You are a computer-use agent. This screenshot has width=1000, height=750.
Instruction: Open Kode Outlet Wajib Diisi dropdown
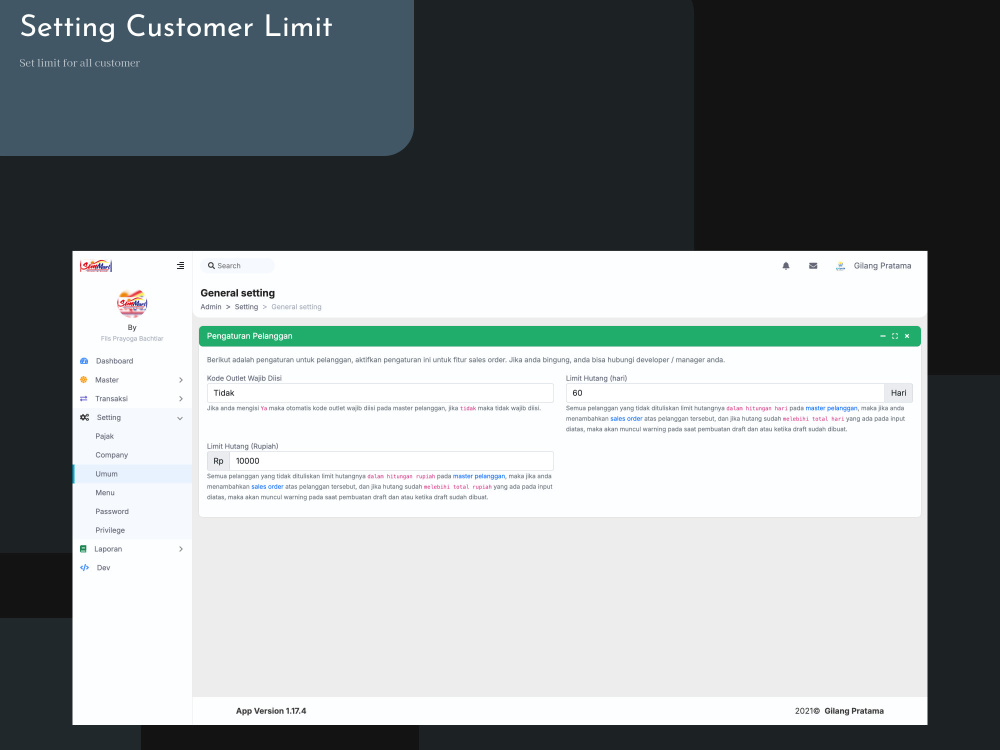coord(380,393)
